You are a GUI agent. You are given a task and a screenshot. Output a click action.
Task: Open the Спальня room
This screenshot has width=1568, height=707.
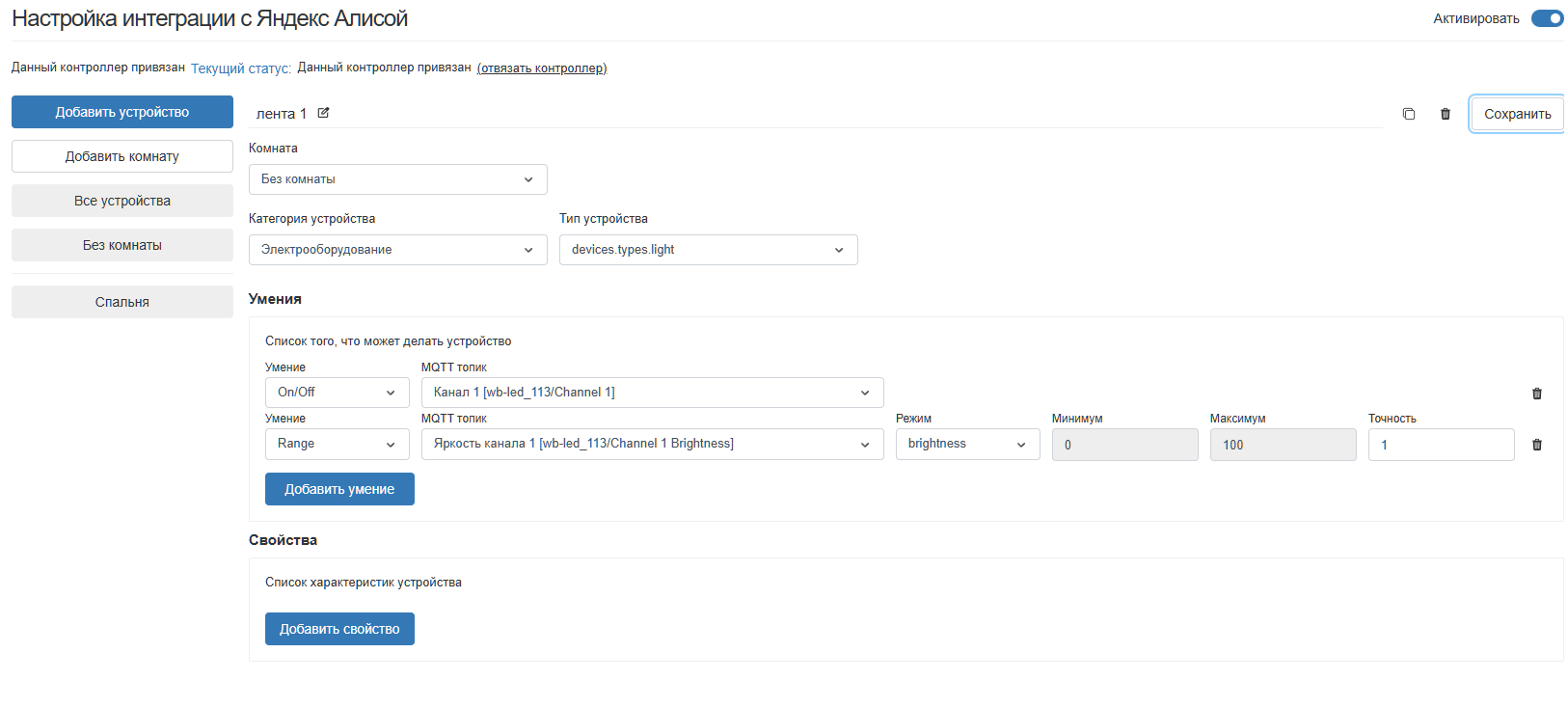click(122, 302)
